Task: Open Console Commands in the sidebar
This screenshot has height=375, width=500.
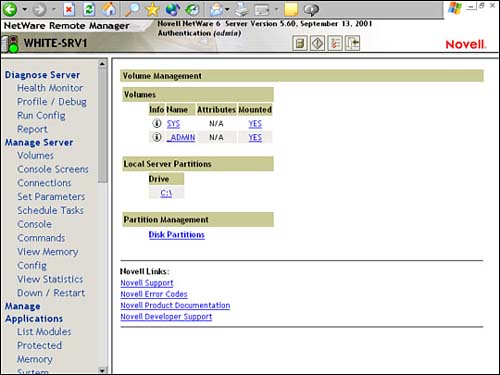Action: [41, 231]
